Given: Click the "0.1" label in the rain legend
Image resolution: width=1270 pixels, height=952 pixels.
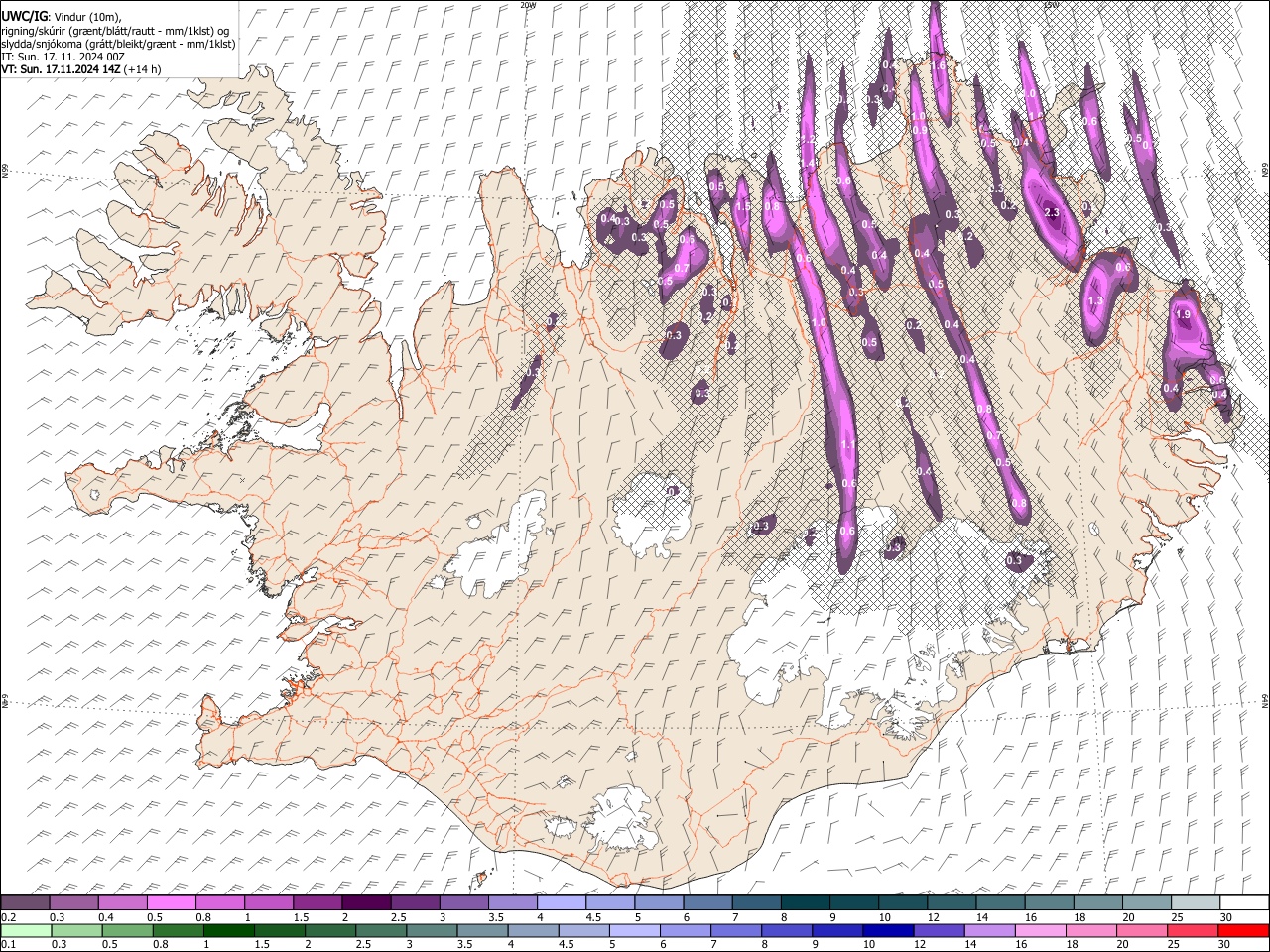Looking at the screenshot, I should [9, 944].
